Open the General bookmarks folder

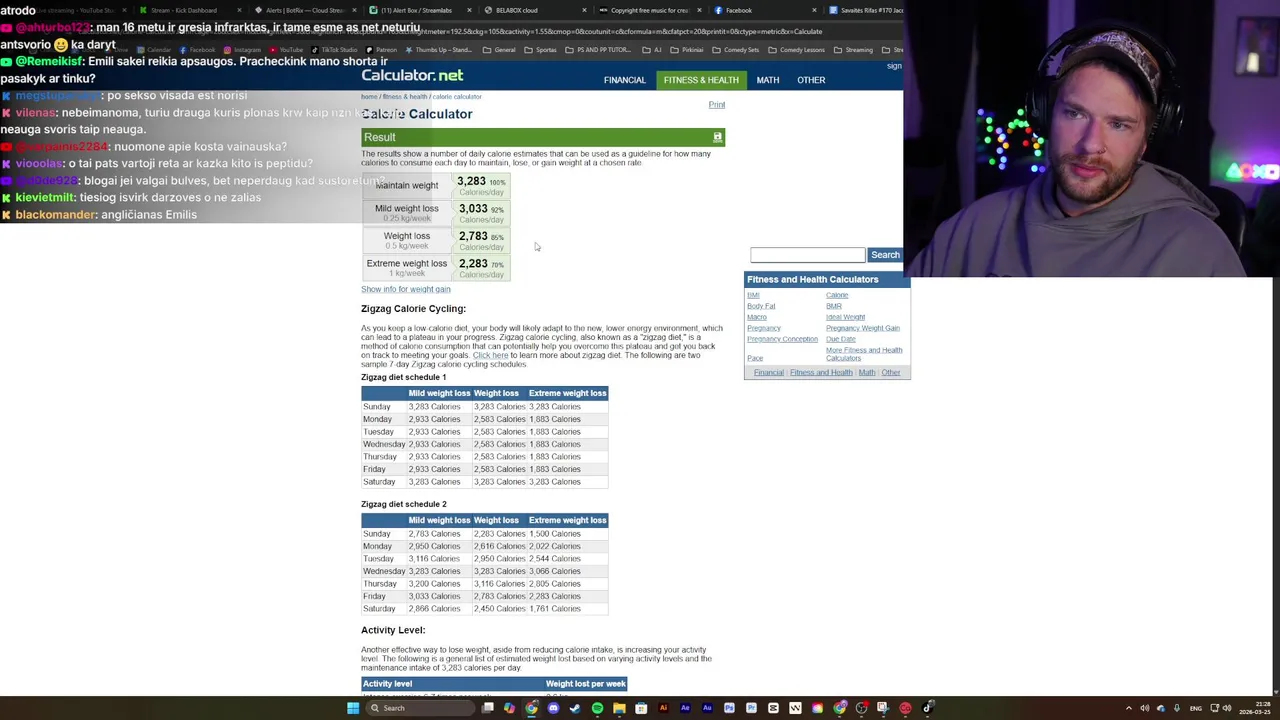499,50
